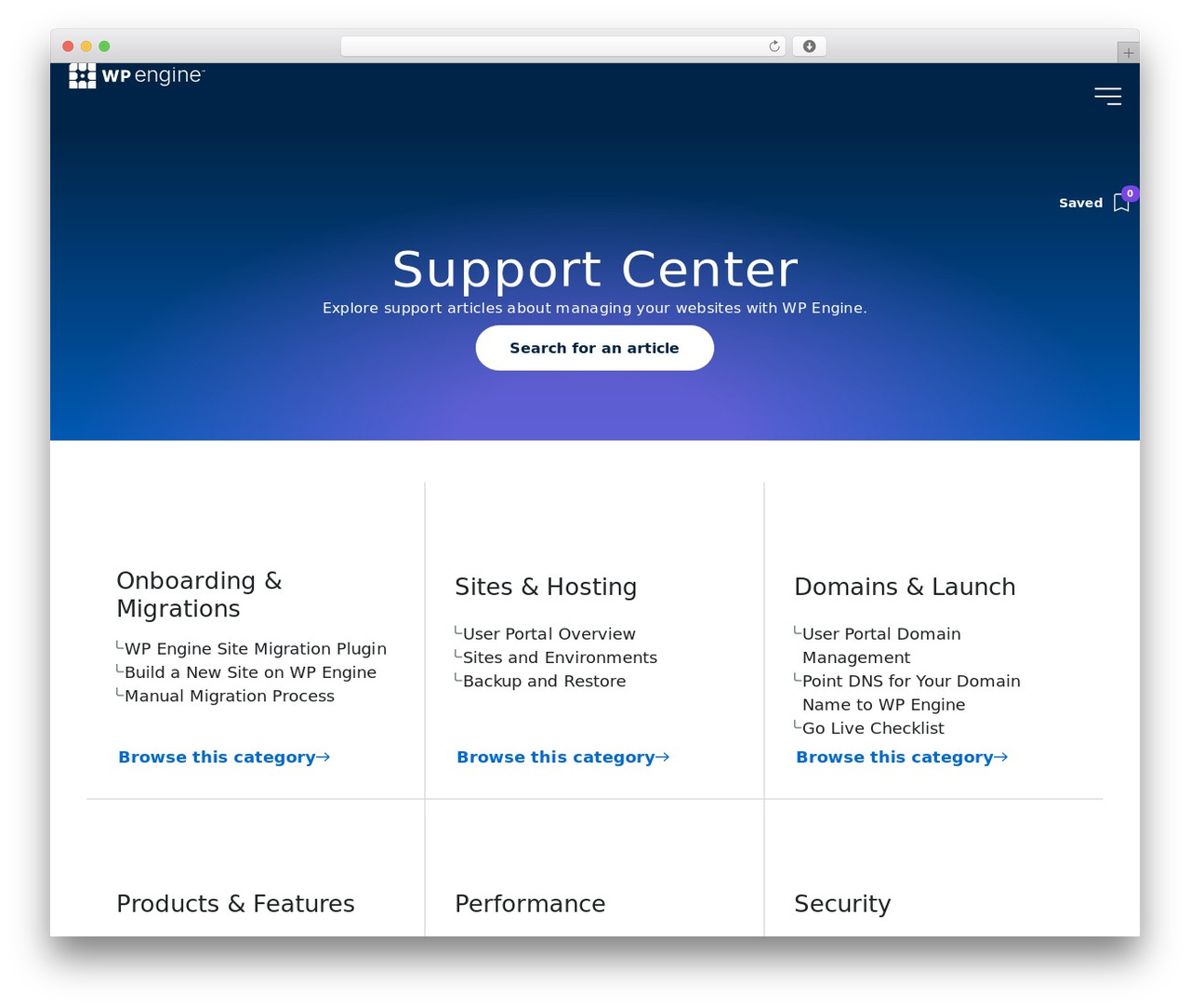Click the Domains & Launch heading
This screenshot has width=1190, height=1008.
905,587
